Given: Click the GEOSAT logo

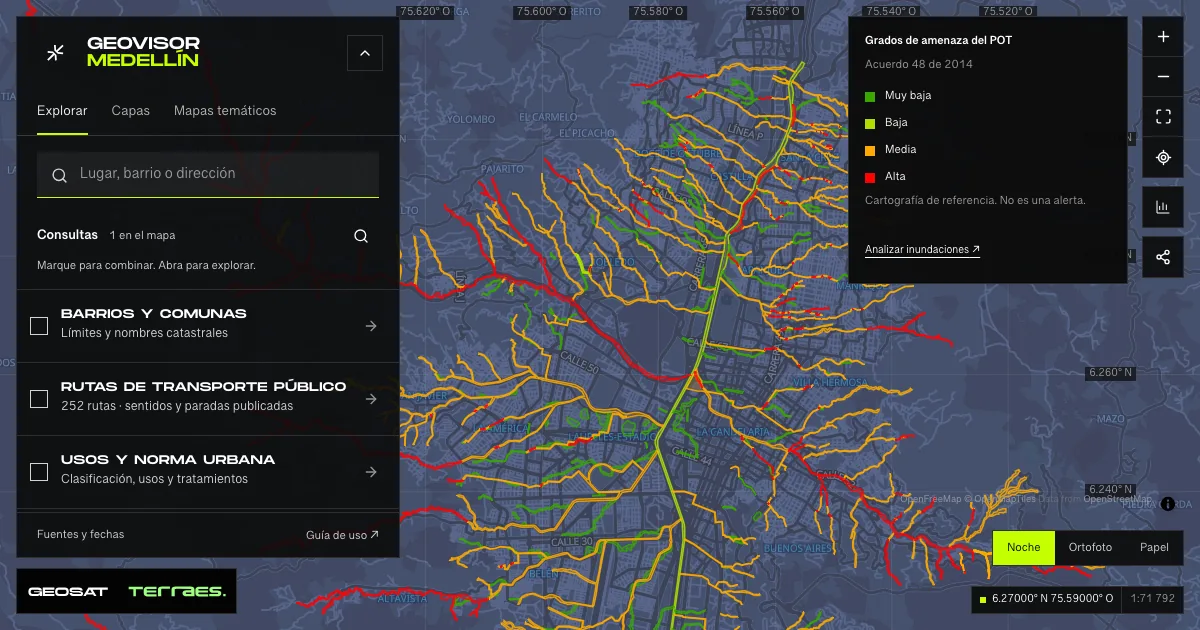Looking at the screenshot, I should (x=68, y=592).
